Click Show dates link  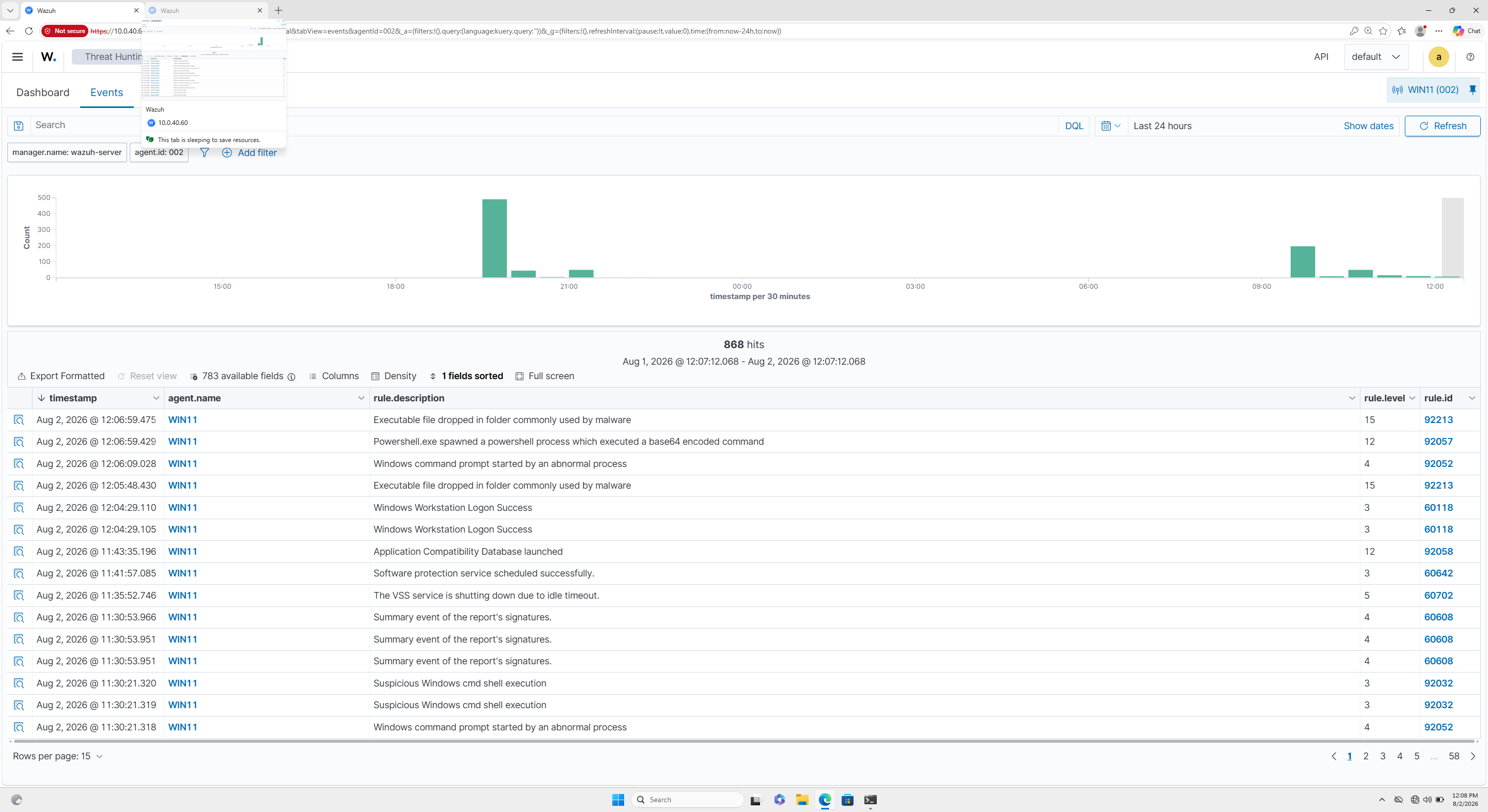coord(1368,126)
